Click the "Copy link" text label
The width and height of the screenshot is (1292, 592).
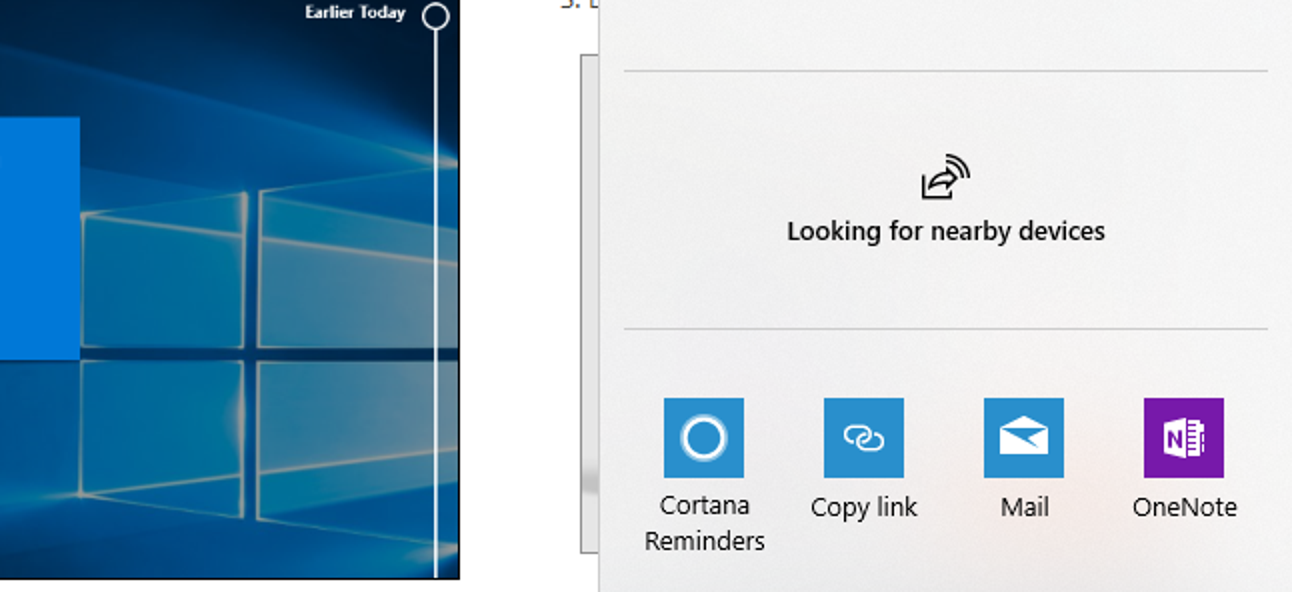coord(863,507)
